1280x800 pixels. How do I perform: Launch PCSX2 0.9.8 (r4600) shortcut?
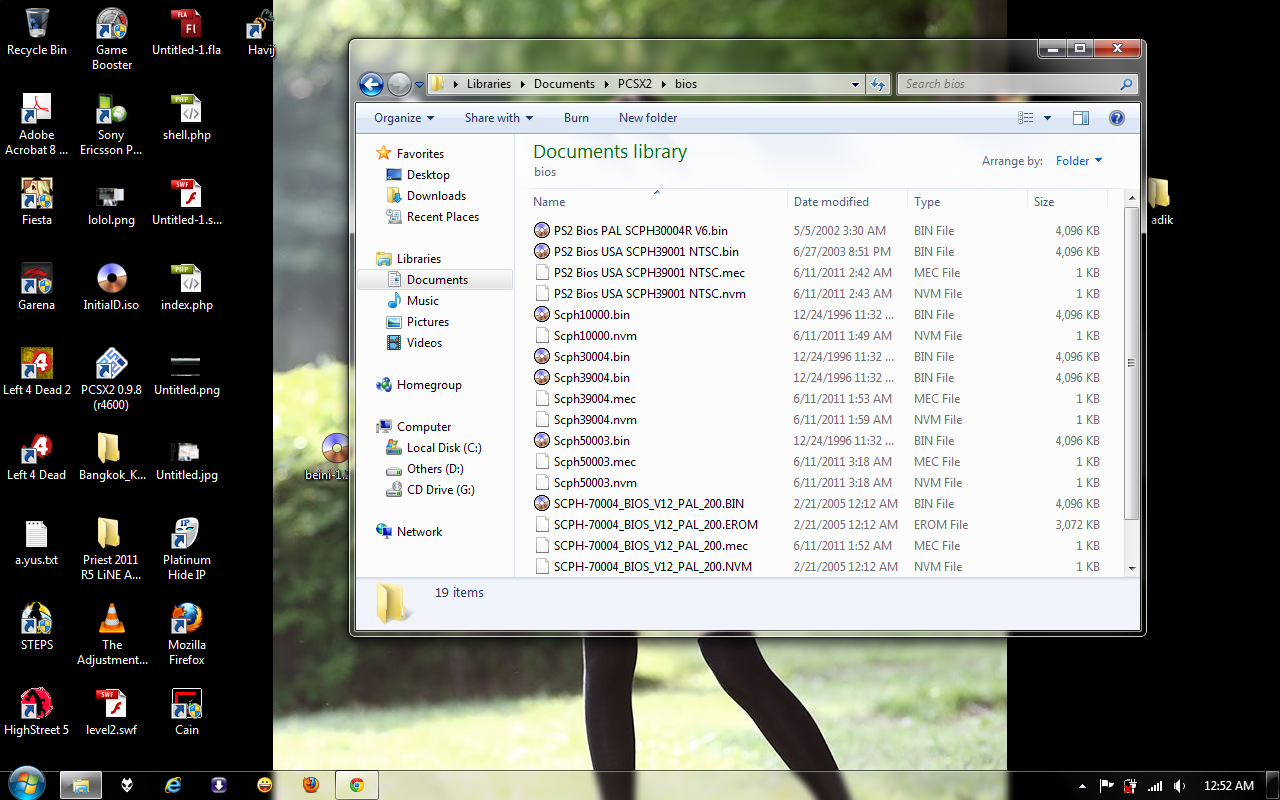point(112,380)
